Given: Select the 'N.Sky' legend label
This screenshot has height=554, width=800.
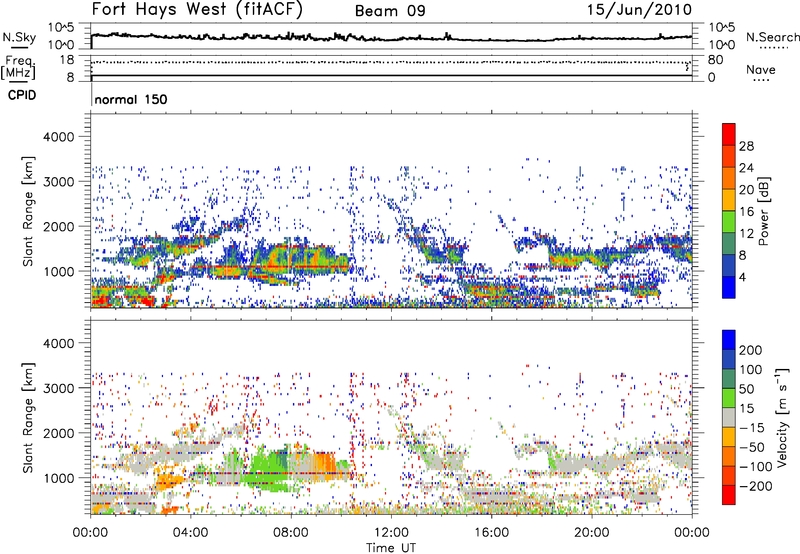Looking at the screenshot, I should coord(19,37).
